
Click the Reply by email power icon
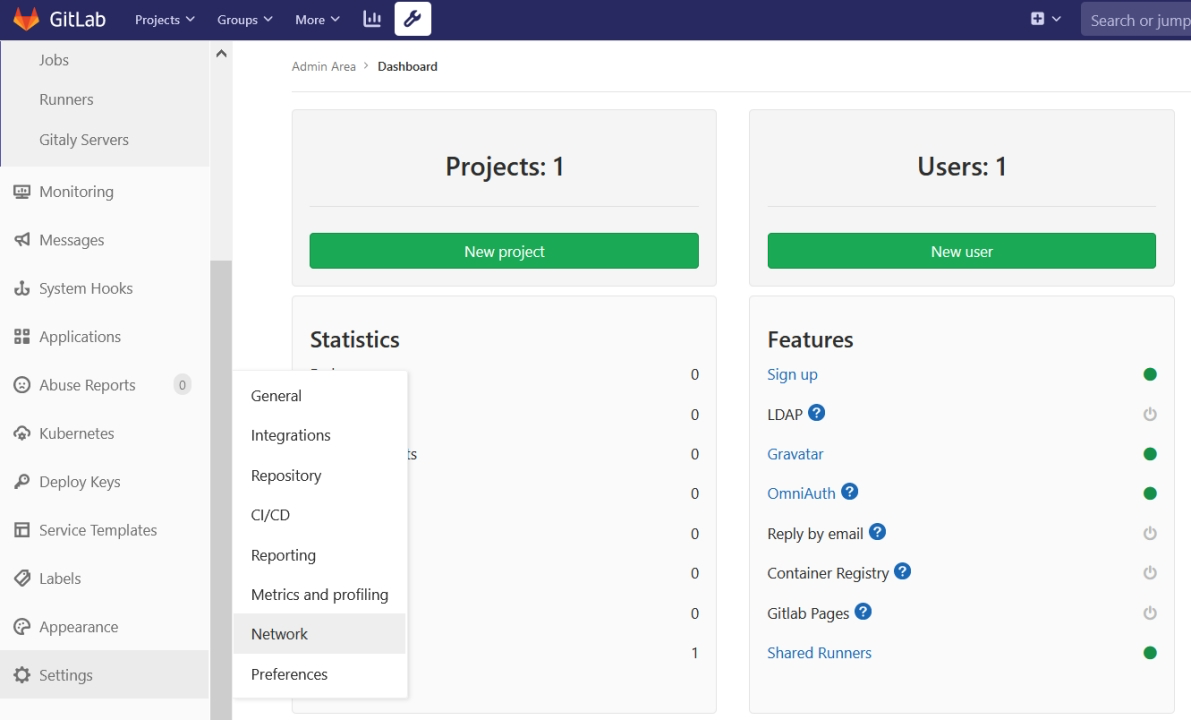tap(1150, 533)
